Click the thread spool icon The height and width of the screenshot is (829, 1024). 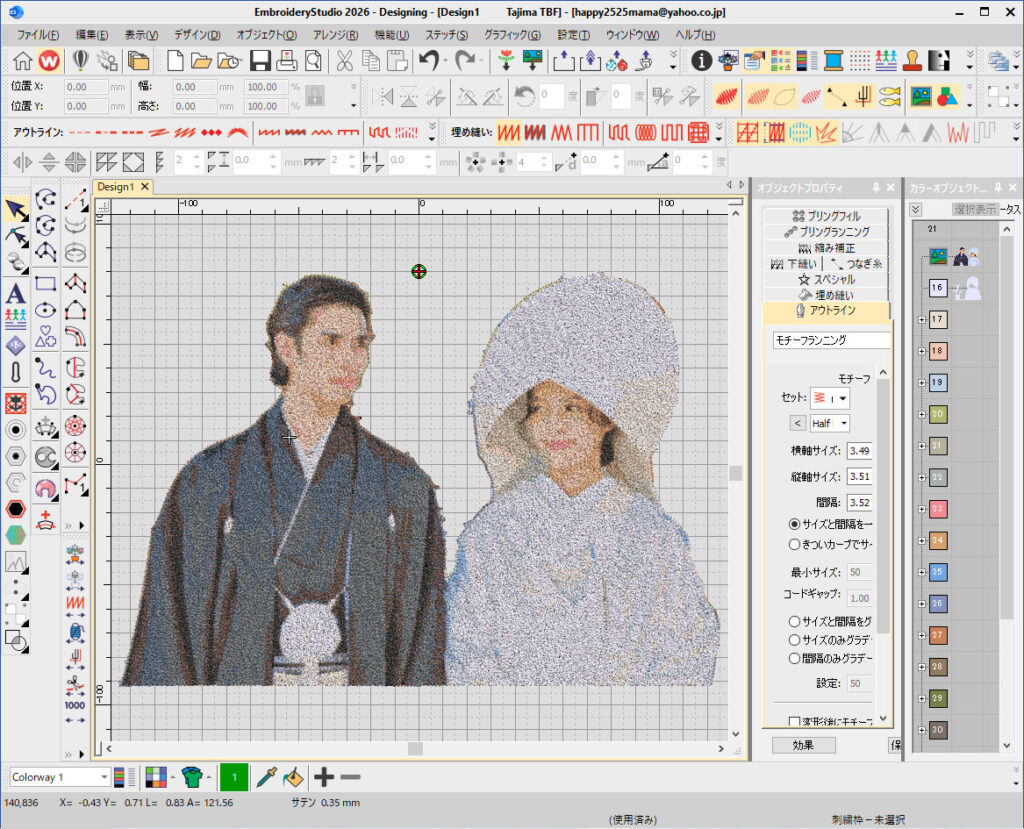click(833, 61)
